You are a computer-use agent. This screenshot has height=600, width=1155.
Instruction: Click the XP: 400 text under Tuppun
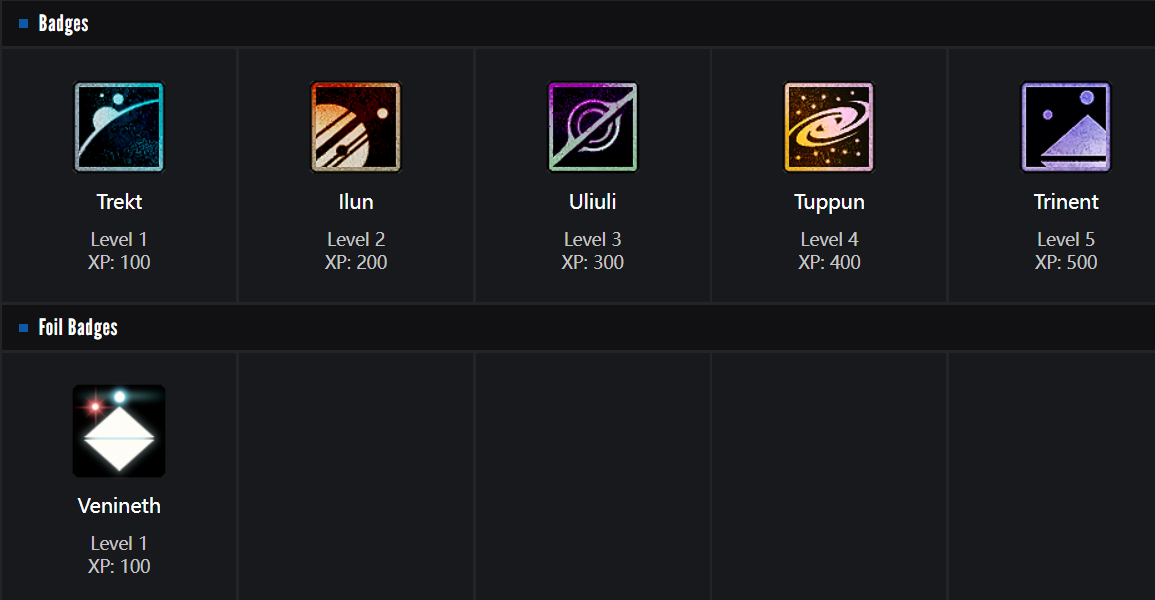pos(829,263)
